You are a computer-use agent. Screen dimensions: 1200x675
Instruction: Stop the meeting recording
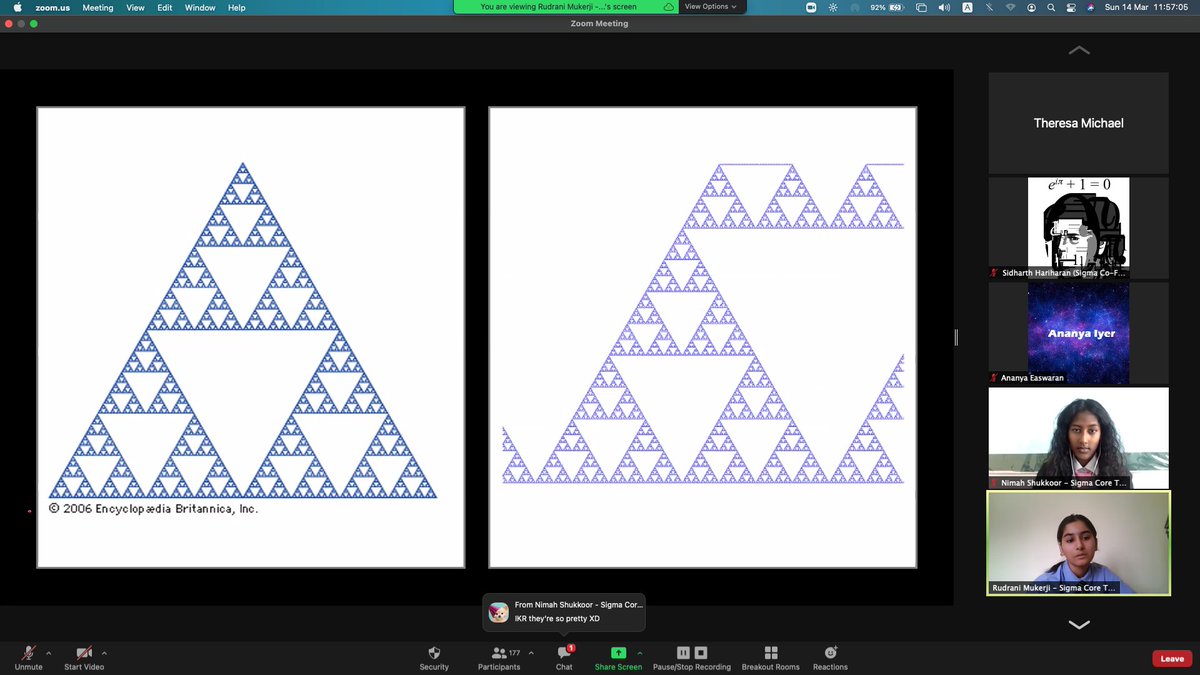pyautogui.click(x=700, y=652)
